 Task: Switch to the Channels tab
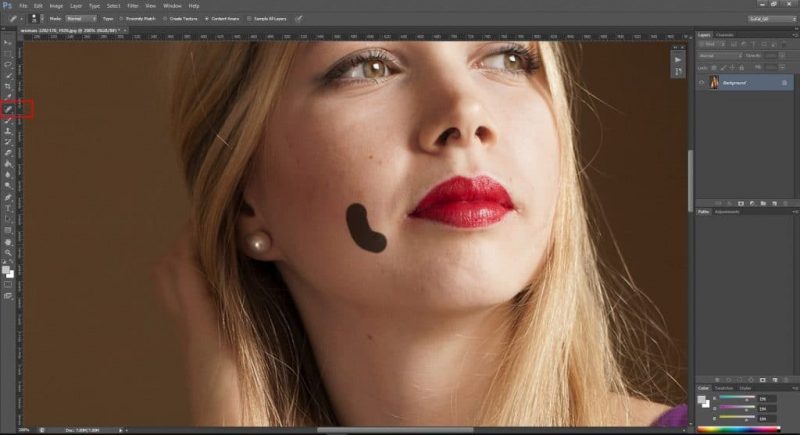coord(724,35)
